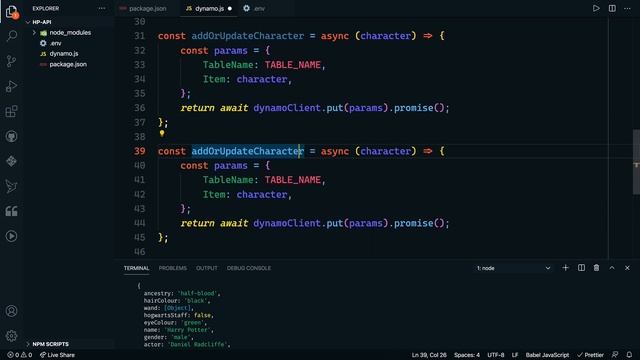Screen dimensions: 640x360
Task: Click 'Ln 39, Col 26' cursor position
Action: (x=429, y=355)
